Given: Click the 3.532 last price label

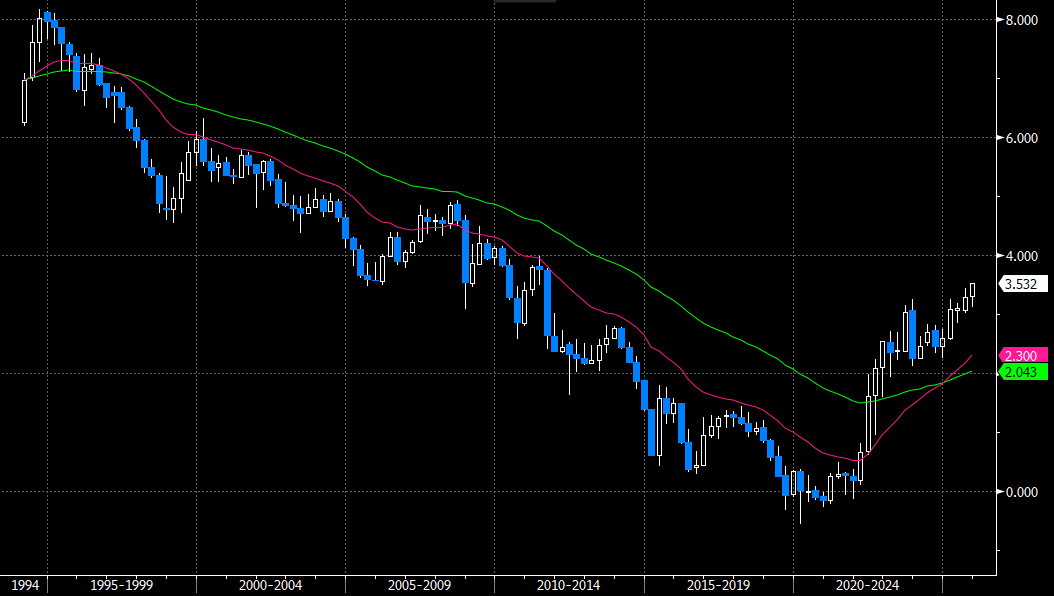Looking at the screenshot, I should pyautogui.click(x=1022, y=284).
